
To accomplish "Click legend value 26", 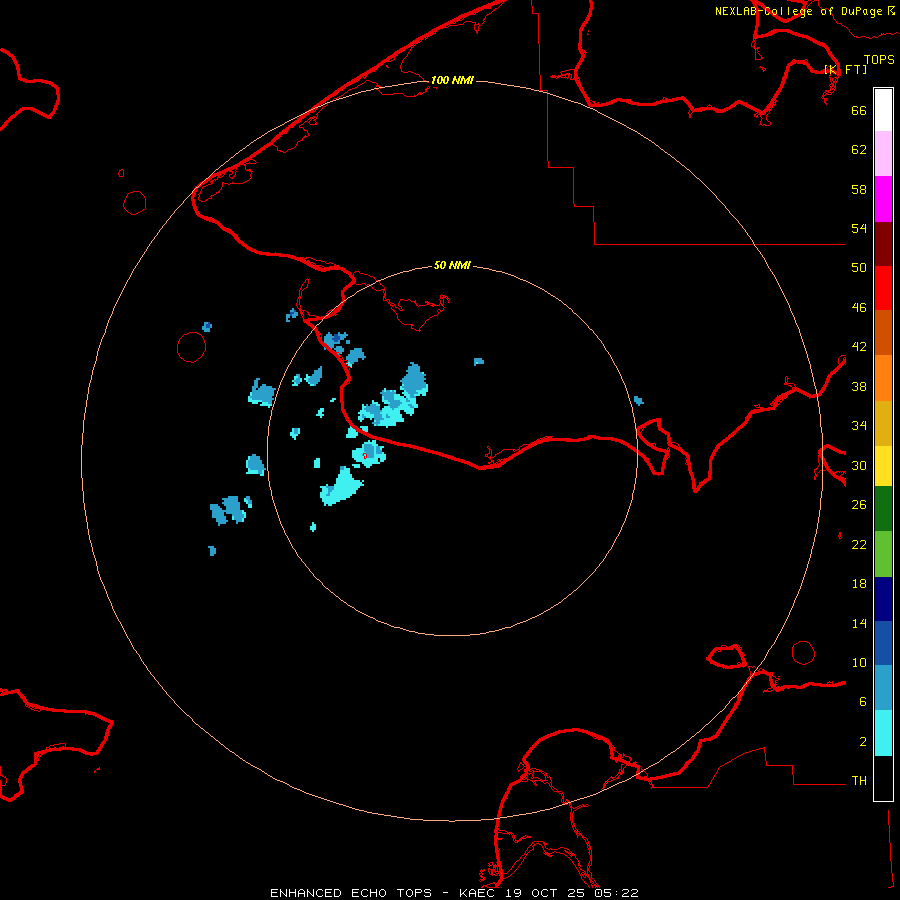I will click(x=859, y=505).
